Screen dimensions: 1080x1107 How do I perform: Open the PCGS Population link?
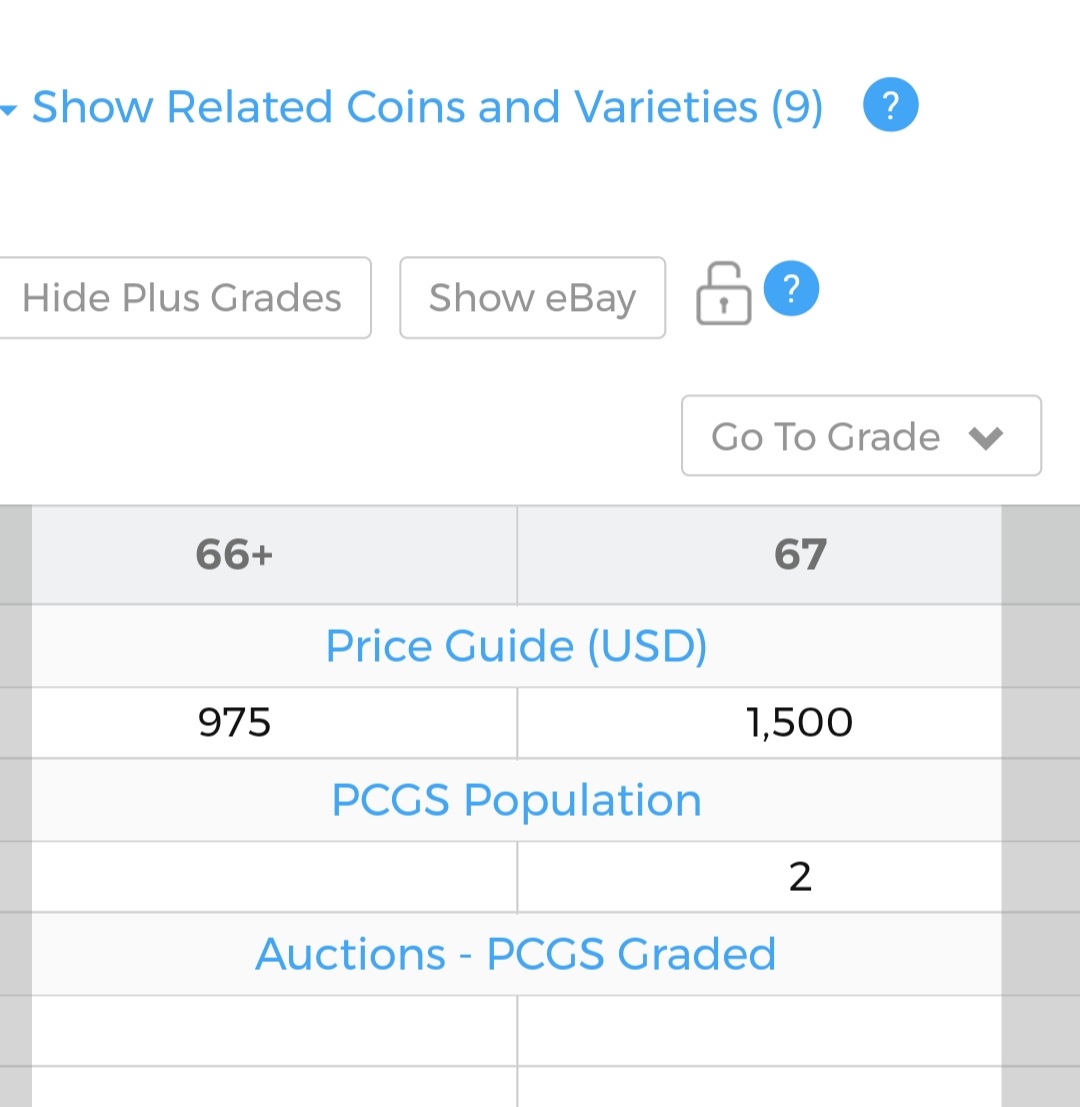(x=516, y=800)
